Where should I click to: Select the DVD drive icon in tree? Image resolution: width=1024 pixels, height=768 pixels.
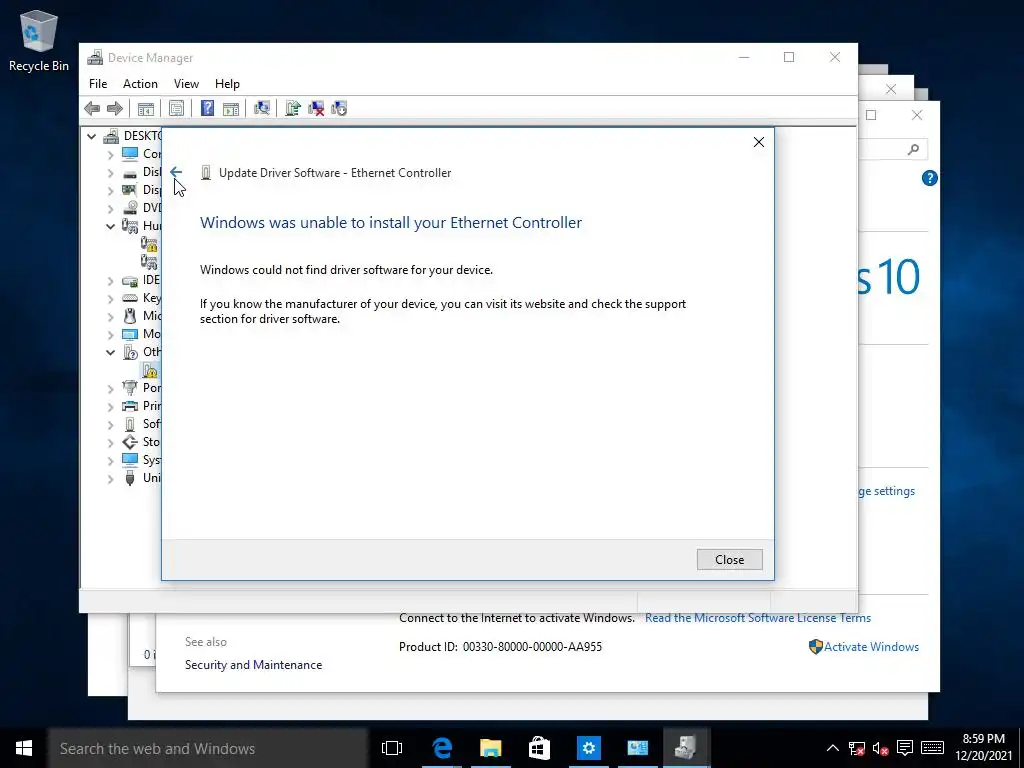click(130, 208)
